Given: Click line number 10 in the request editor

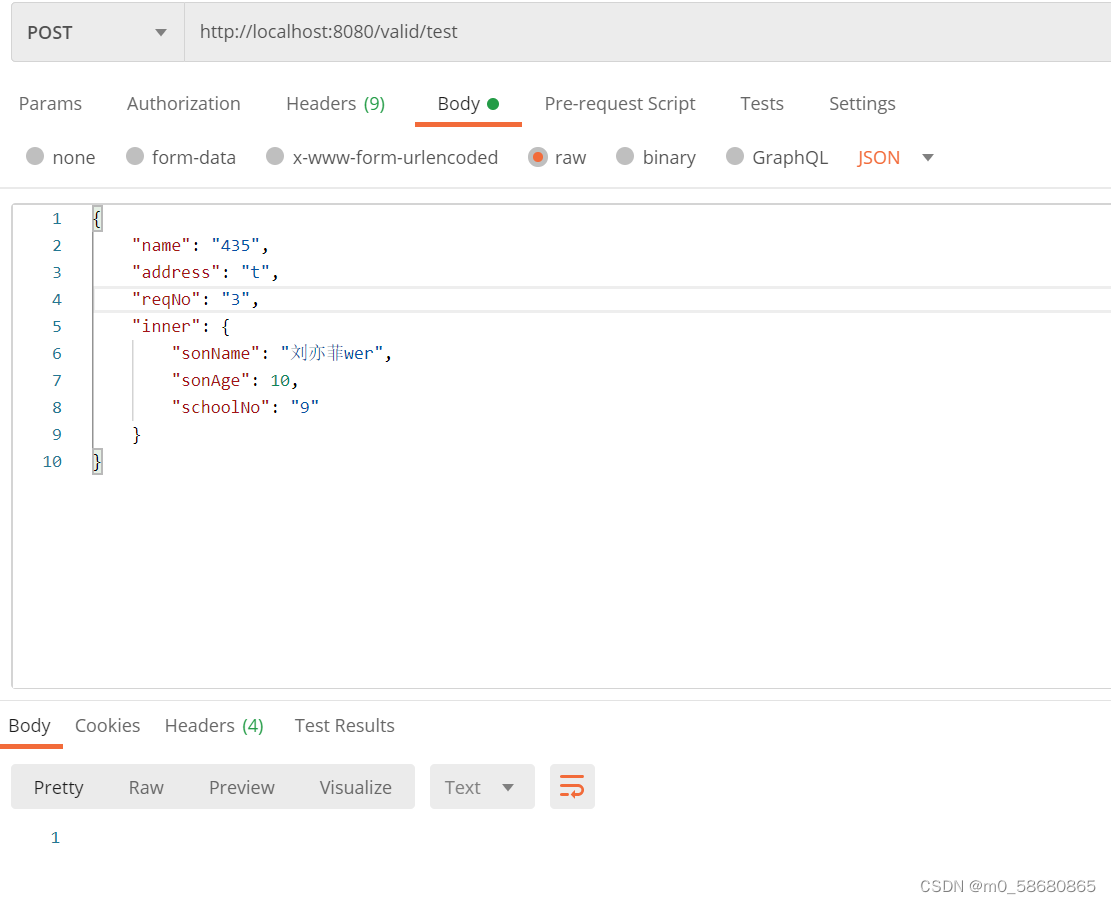Looking at the screenshot, I should point(52,462).
